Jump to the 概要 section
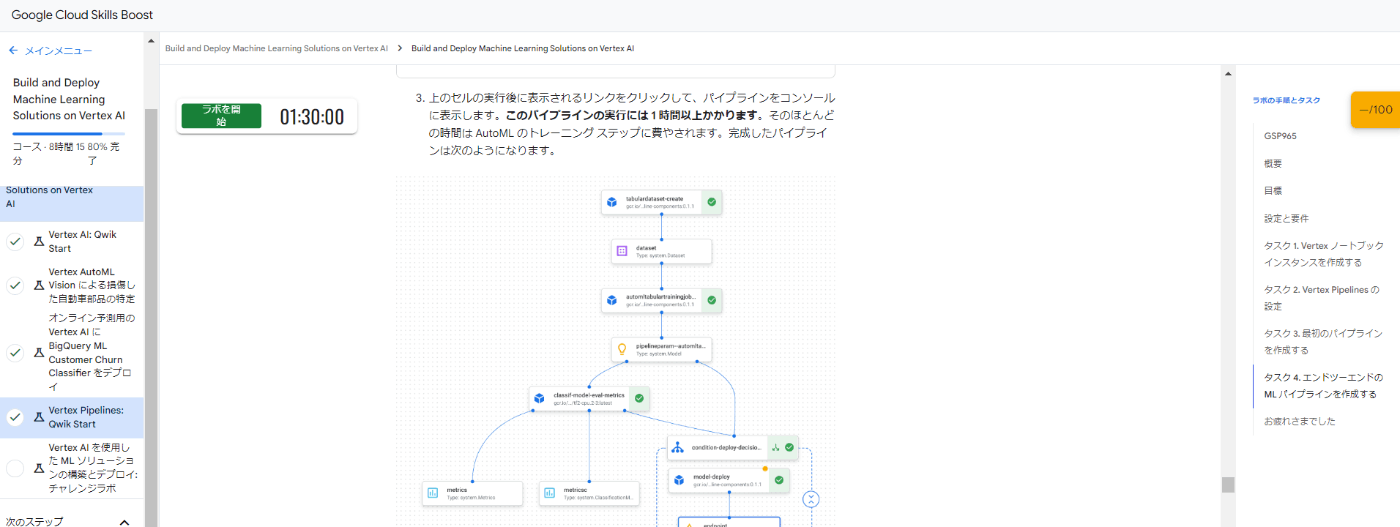This screenshot has width=1400, height=527. point(1273,163)
